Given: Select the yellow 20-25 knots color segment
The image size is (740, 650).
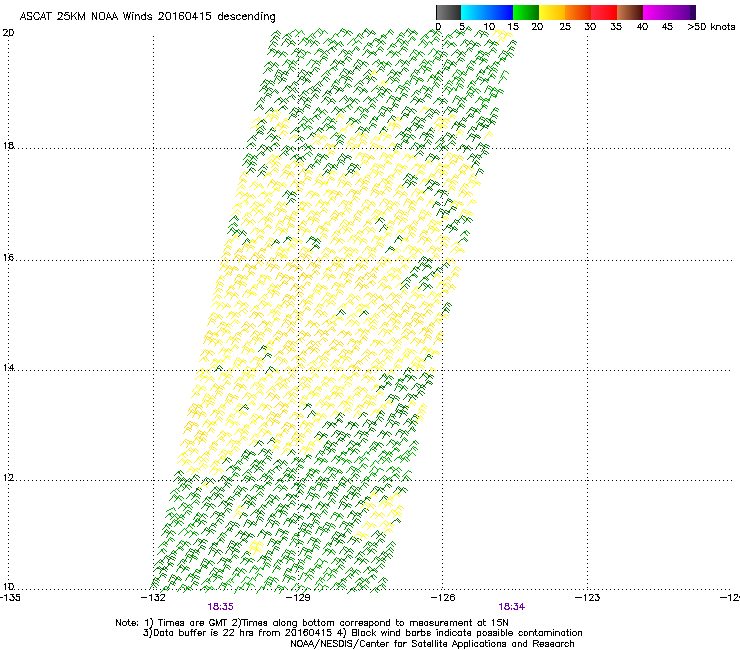Looking at the screenshot, I should point(552,12).
